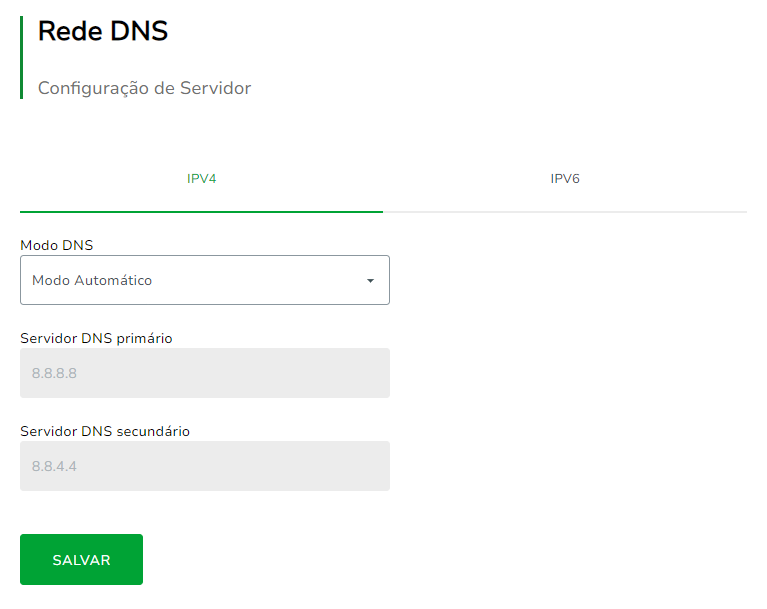Click the green underline below IPV4
Screen dimensions: 767x609
[201, 211]
